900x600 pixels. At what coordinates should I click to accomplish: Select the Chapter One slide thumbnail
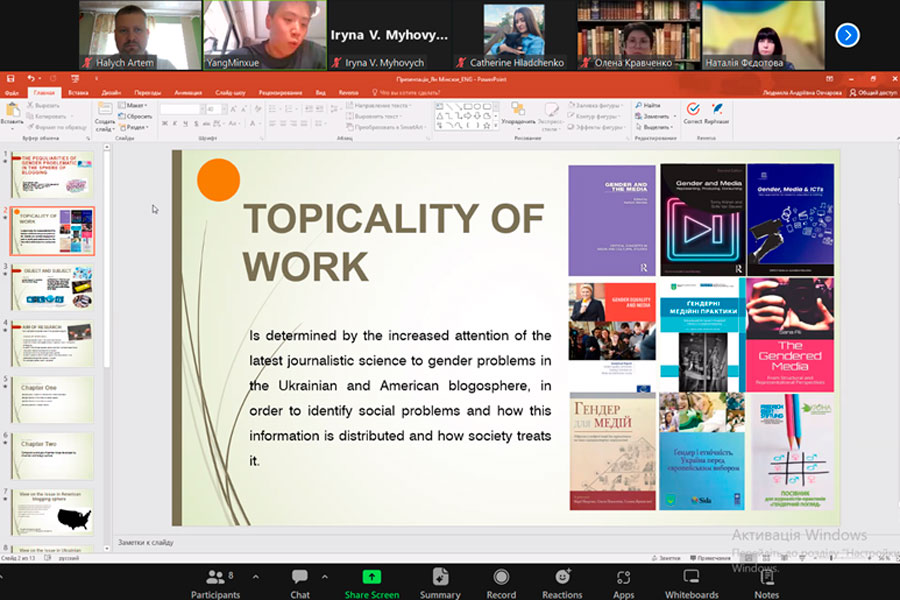(x=52, y=399)
